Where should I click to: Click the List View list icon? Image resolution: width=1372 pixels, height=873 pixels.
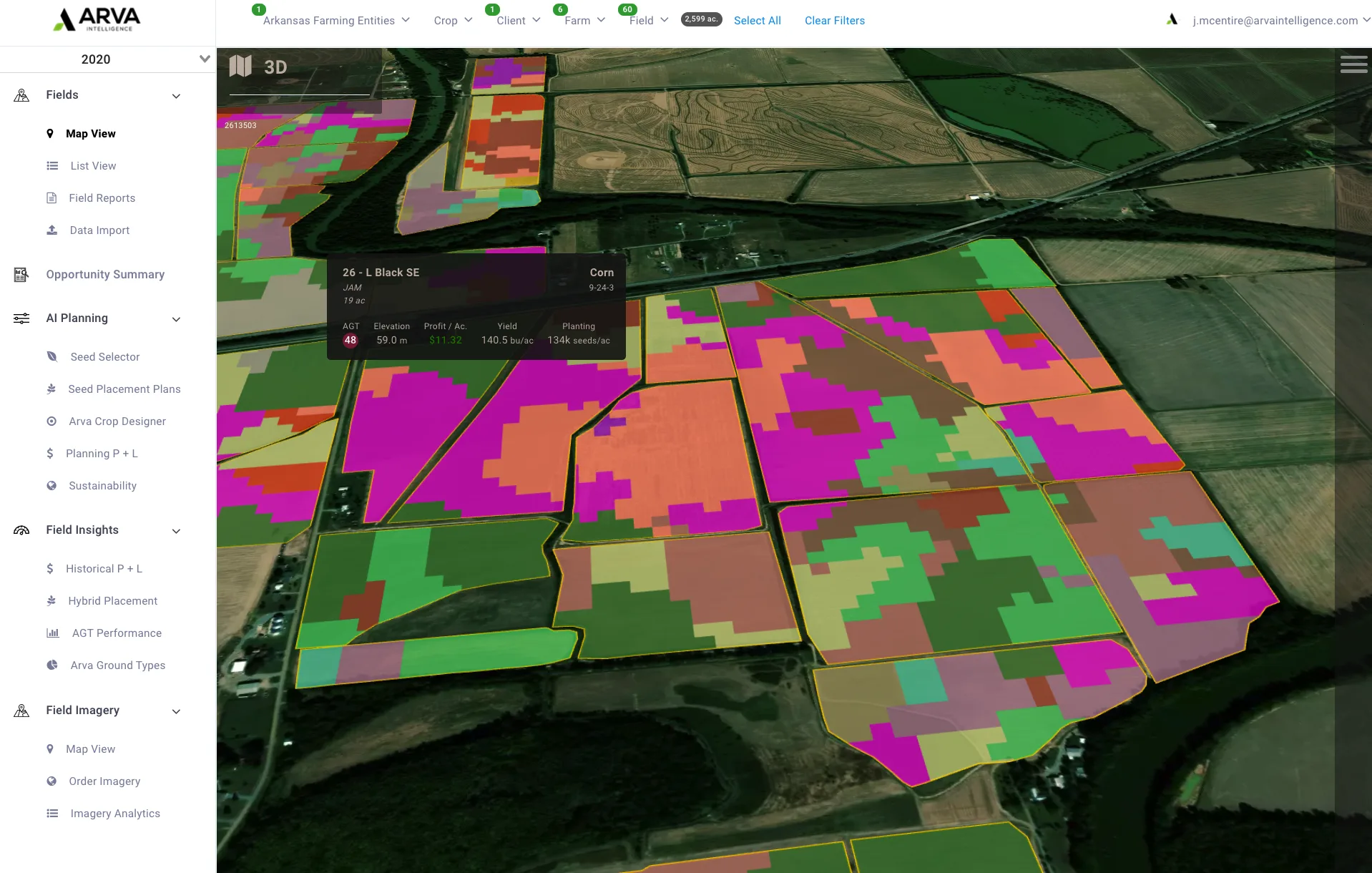(x=52, y=166)
